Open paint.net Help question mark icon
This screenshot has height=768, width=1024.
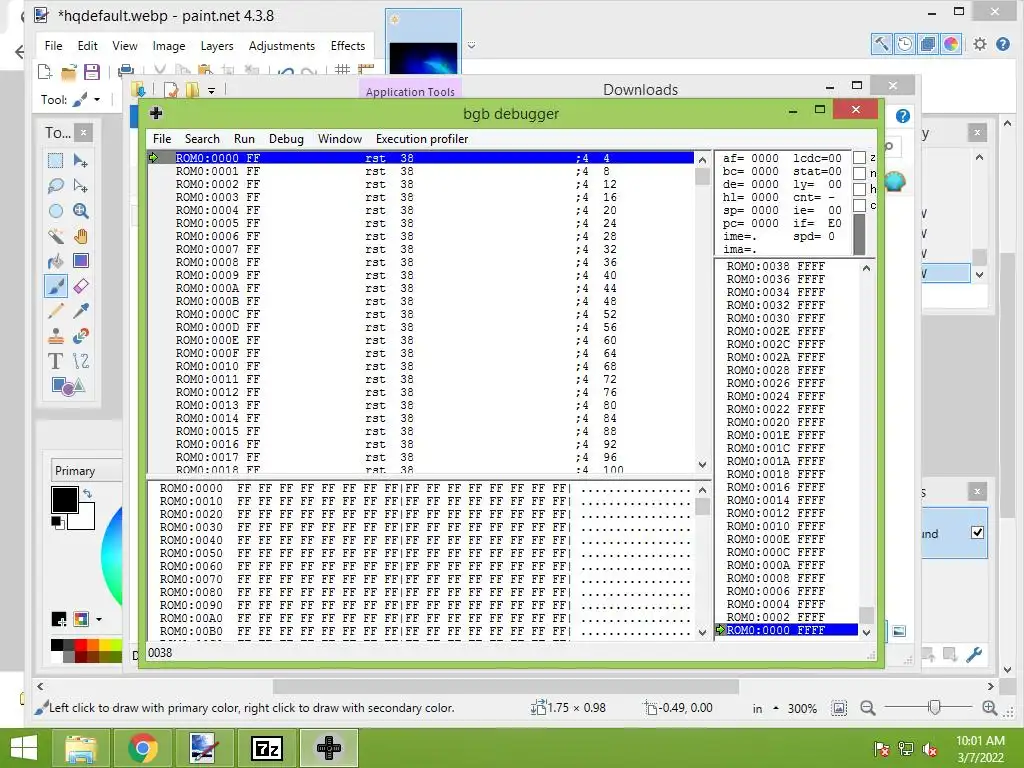point(1003,44)
